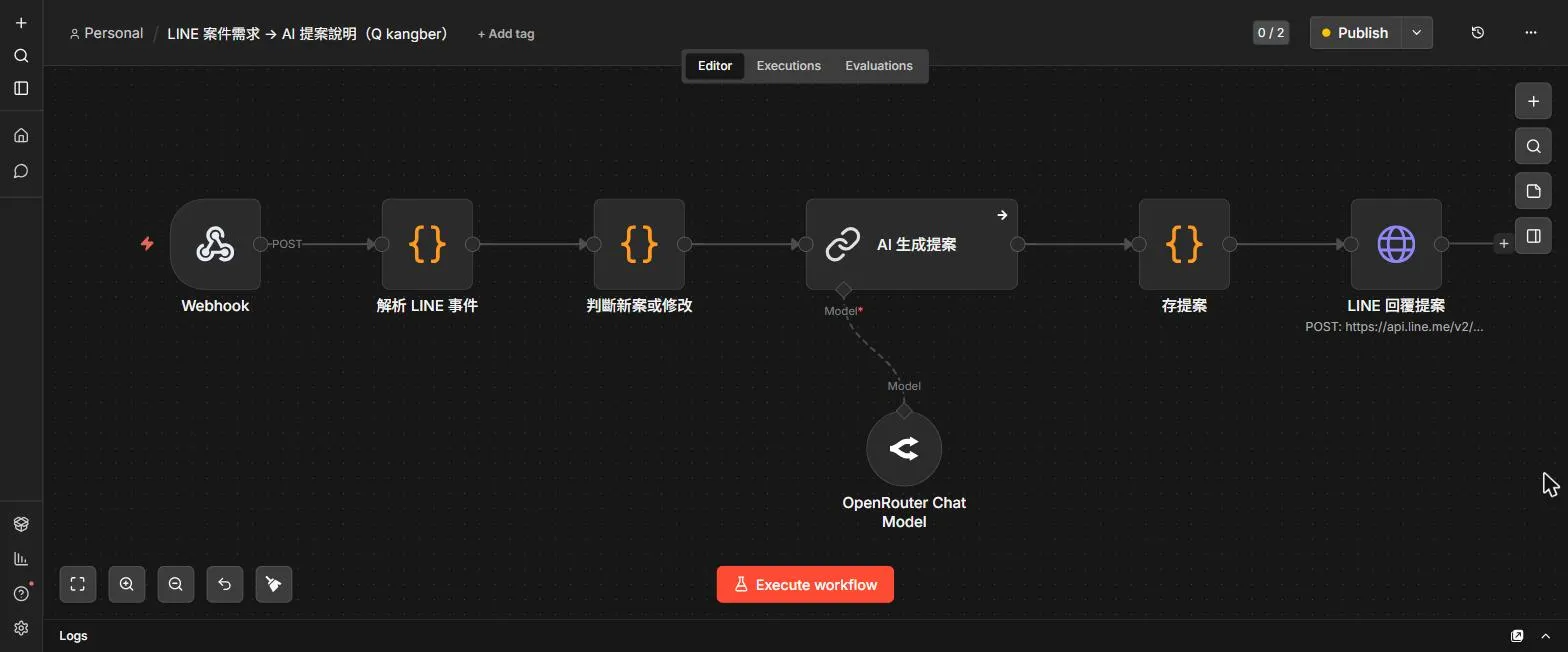Select the AI 生成提案 chain node

click(x=912, y=244)
